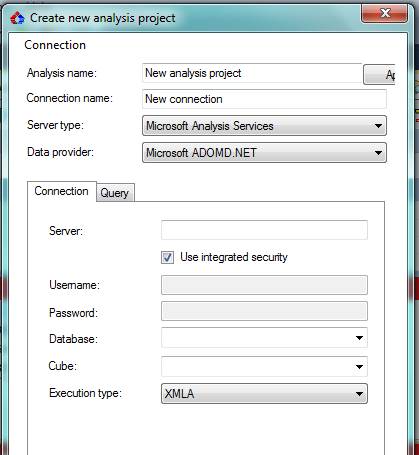
Task: Click the Server input field
Action: (x=264, y=230)
